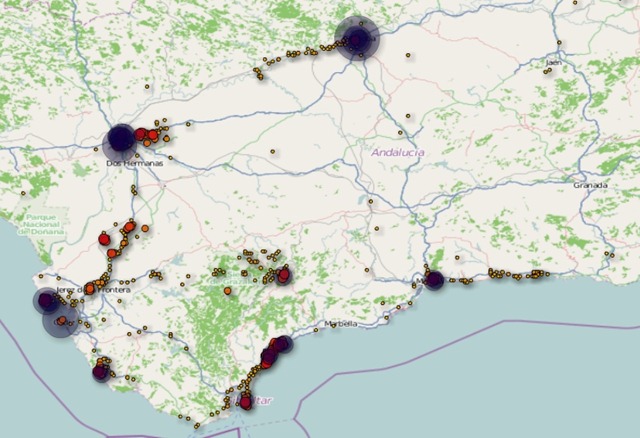Click the red markers right of the Seville cluster

[x=148, y=135]
